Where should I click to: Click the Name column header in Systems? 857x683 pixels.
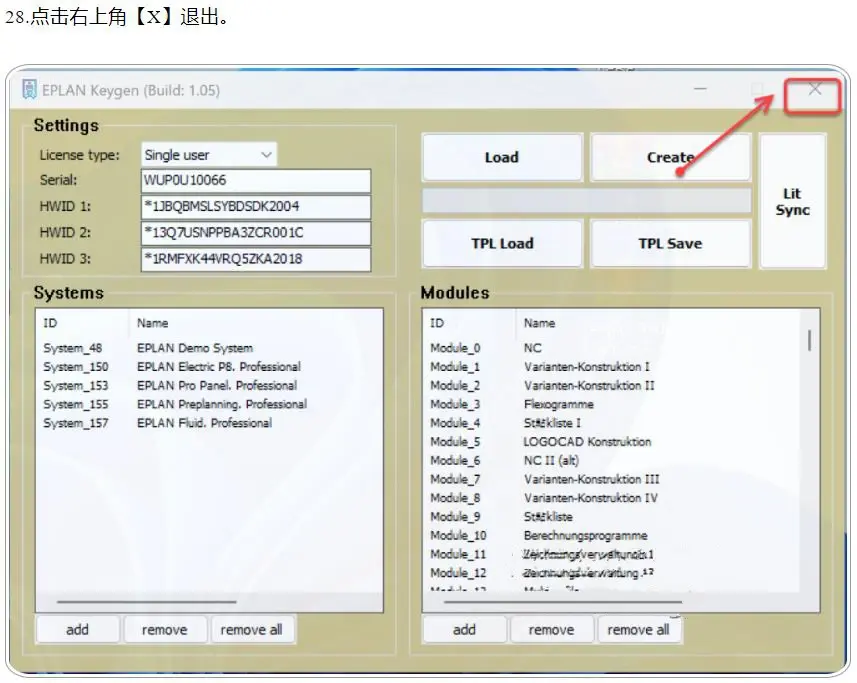(152, 323)
